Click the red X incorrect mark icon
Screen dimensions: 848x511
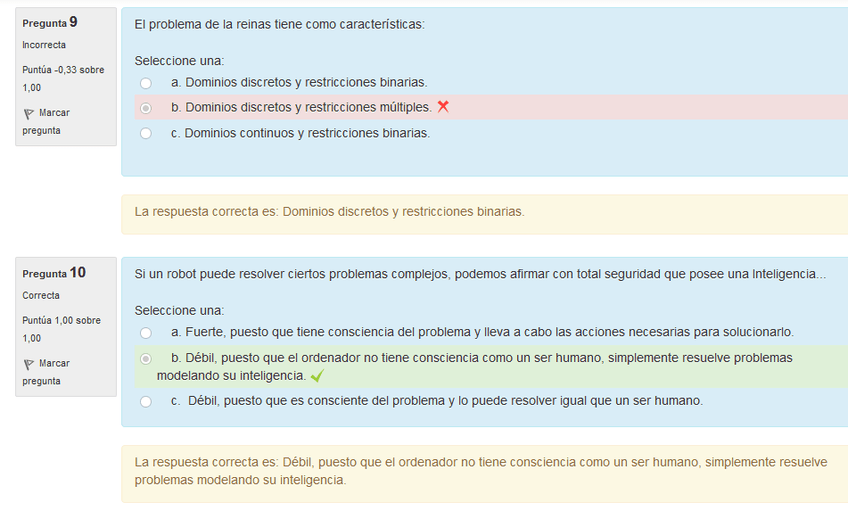[443, 107]
